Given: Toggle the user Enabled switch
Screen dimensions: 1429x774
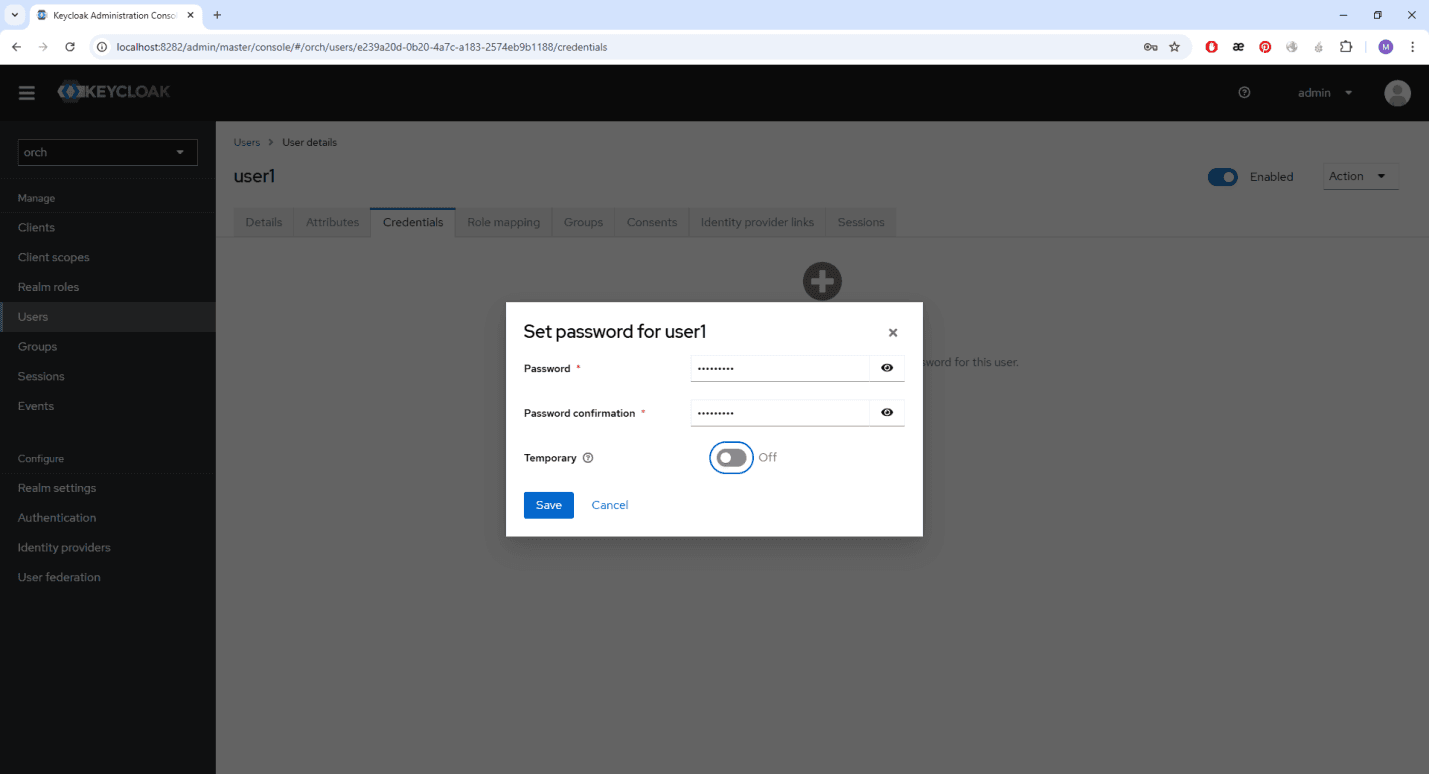Looking at the screenshot, I should [1223, 177].
